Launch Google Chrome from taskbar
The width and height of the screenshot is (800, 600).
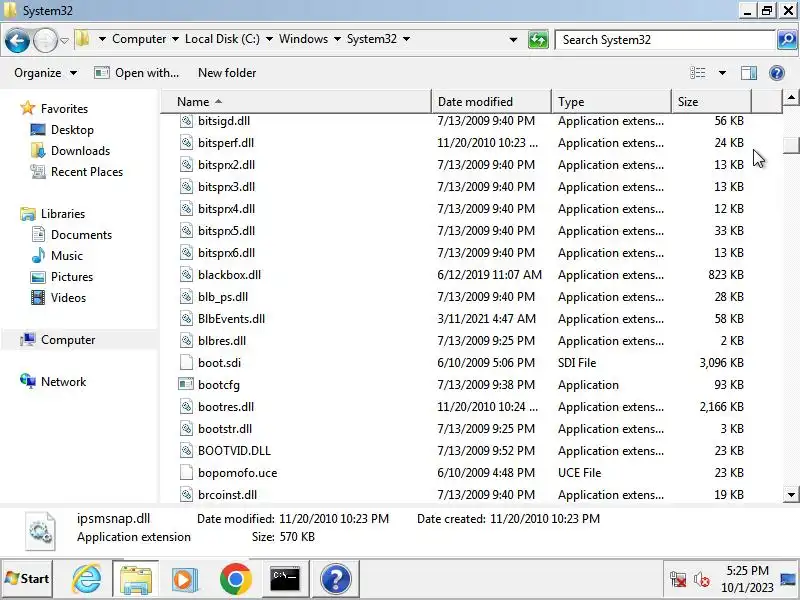[236, 579]
